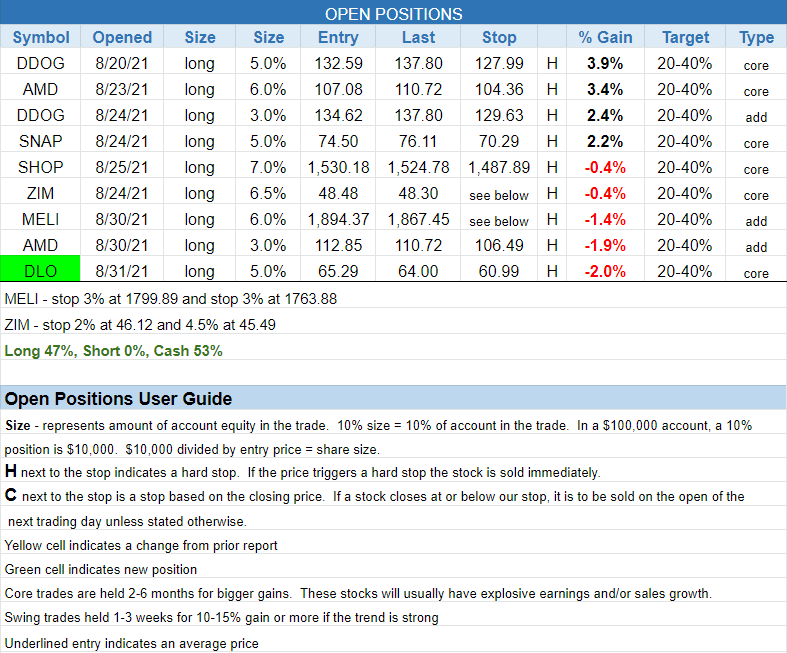Click last price 48.30
The image size is (787, 653).
[418, 193]
